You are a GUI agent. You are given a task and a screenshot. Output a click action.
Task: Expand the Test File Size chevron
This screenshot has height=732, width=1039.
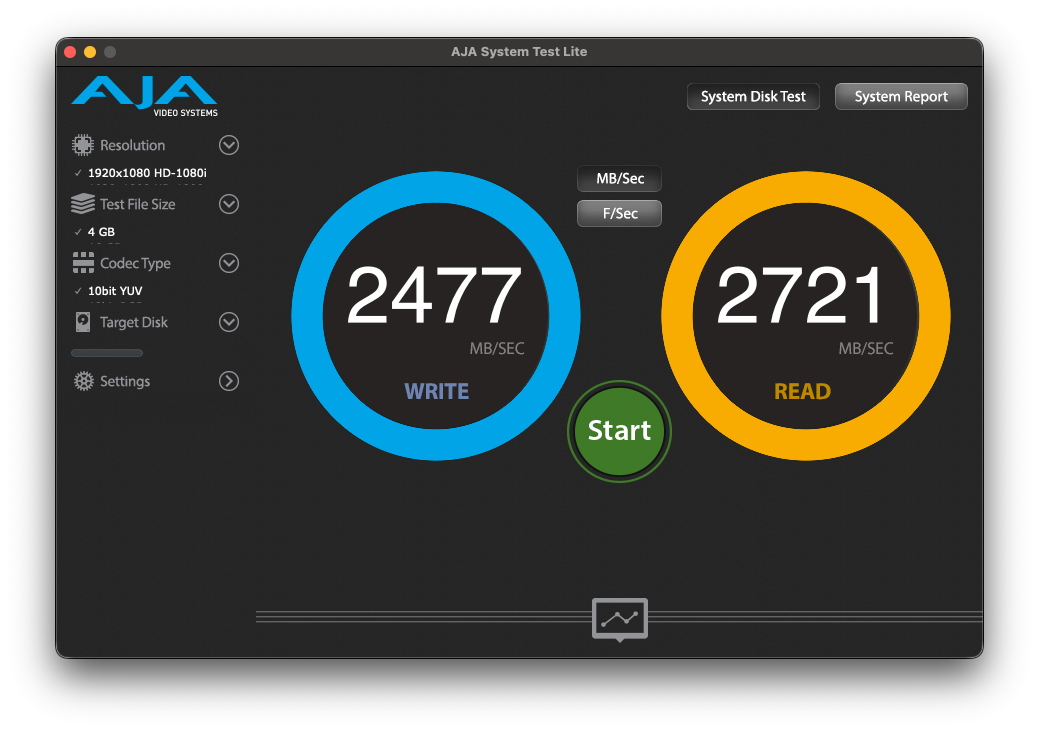[x=229, y=204]
